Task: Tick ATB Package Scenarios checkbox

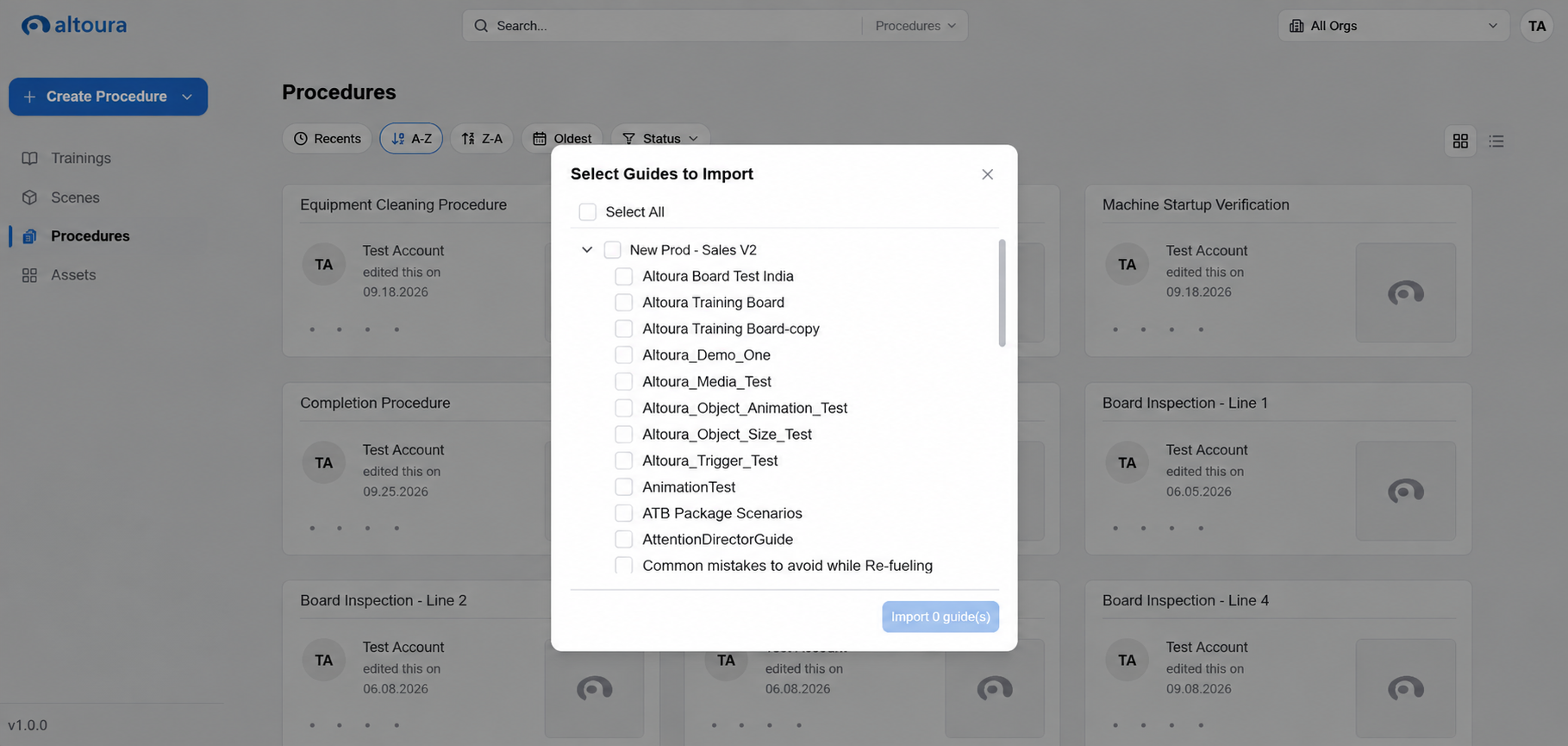Action: tap(623, 513)
